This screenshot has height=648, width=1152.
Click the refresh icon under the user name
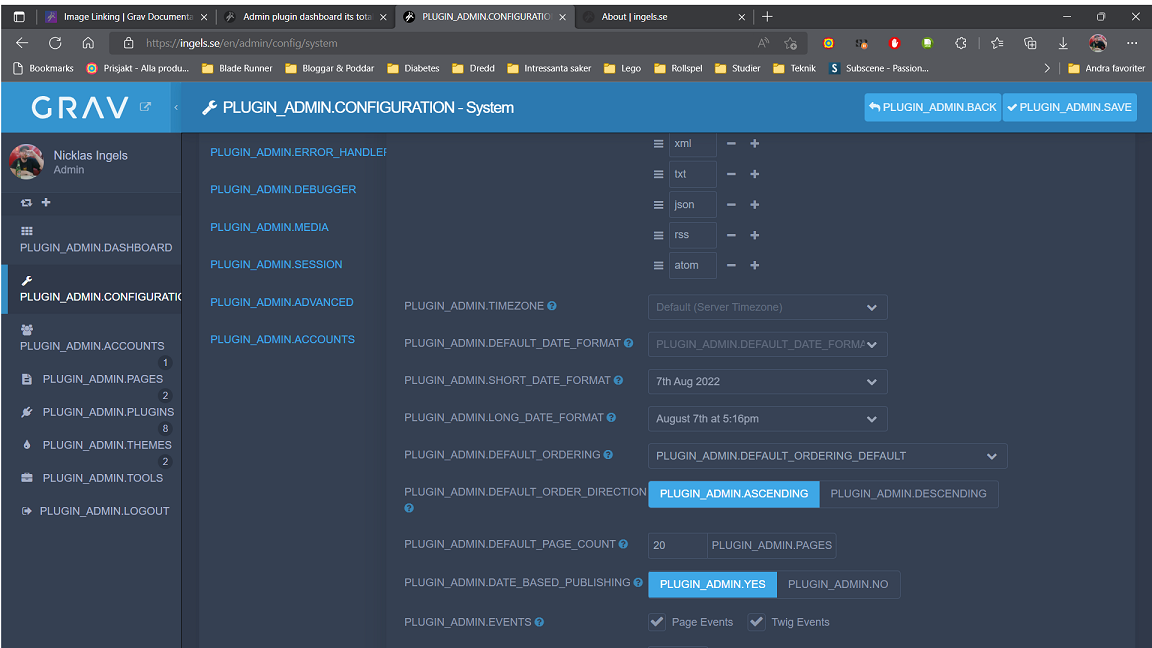pos(26,202)
